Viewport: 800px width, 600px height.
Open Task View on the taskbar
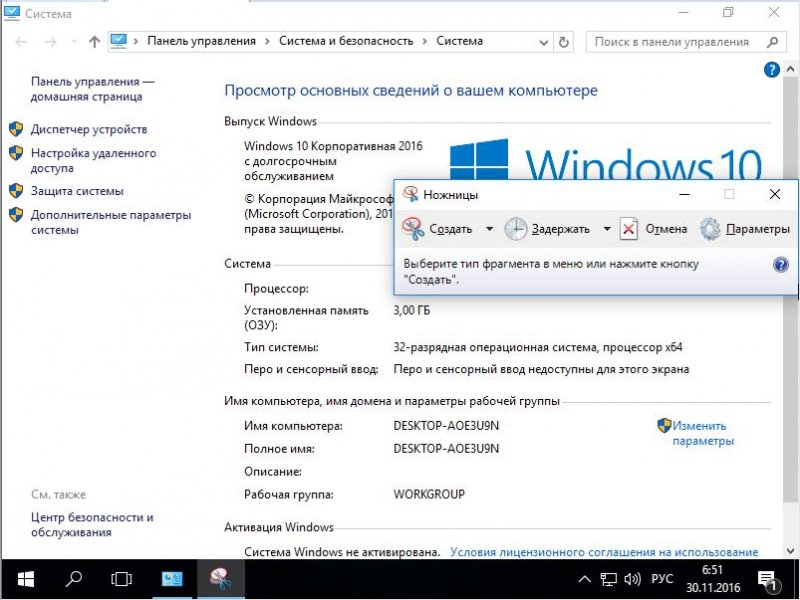121,579
